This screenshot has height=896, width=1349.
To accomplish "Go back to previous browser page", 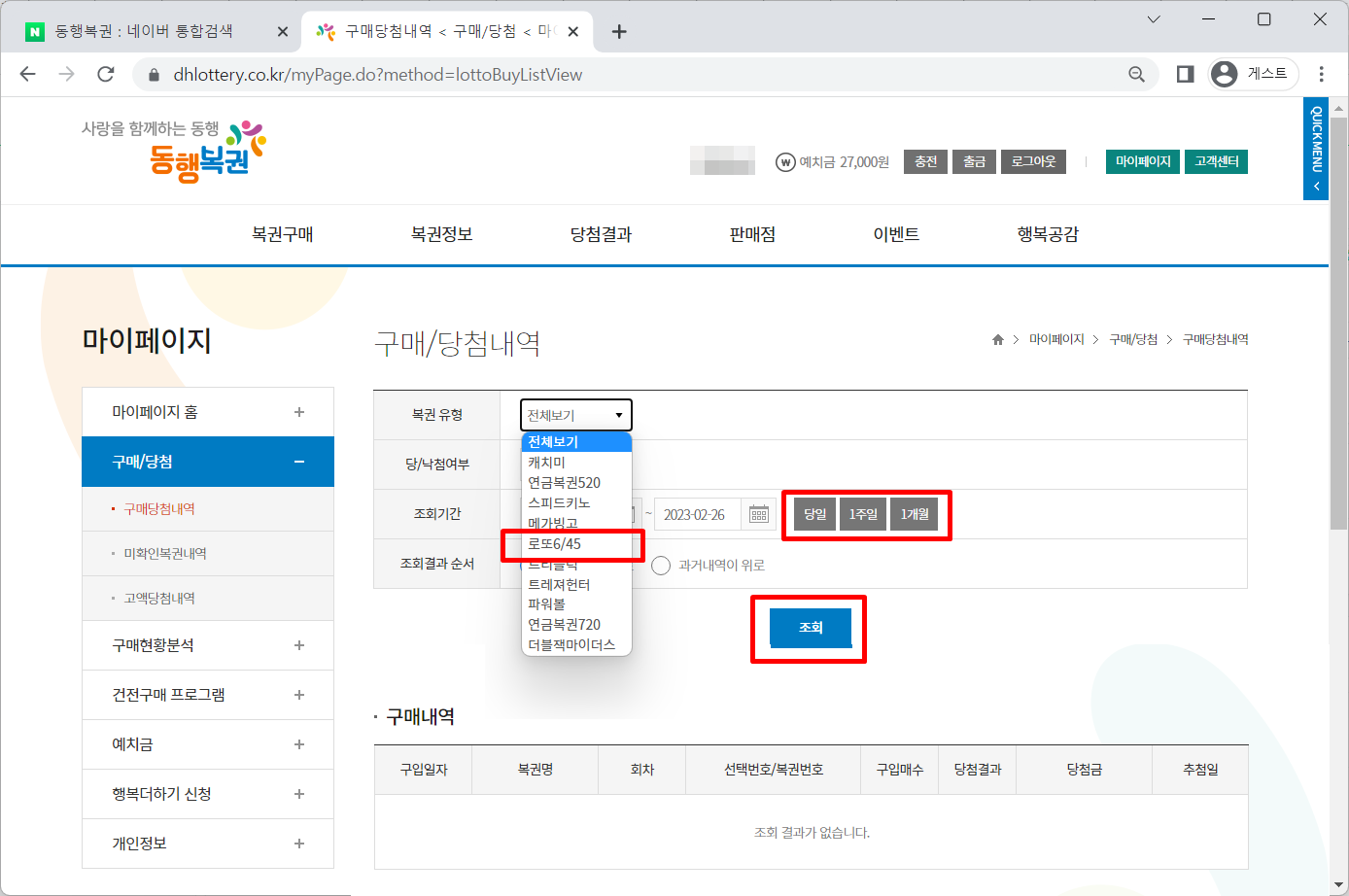I will tap(27, 74).
